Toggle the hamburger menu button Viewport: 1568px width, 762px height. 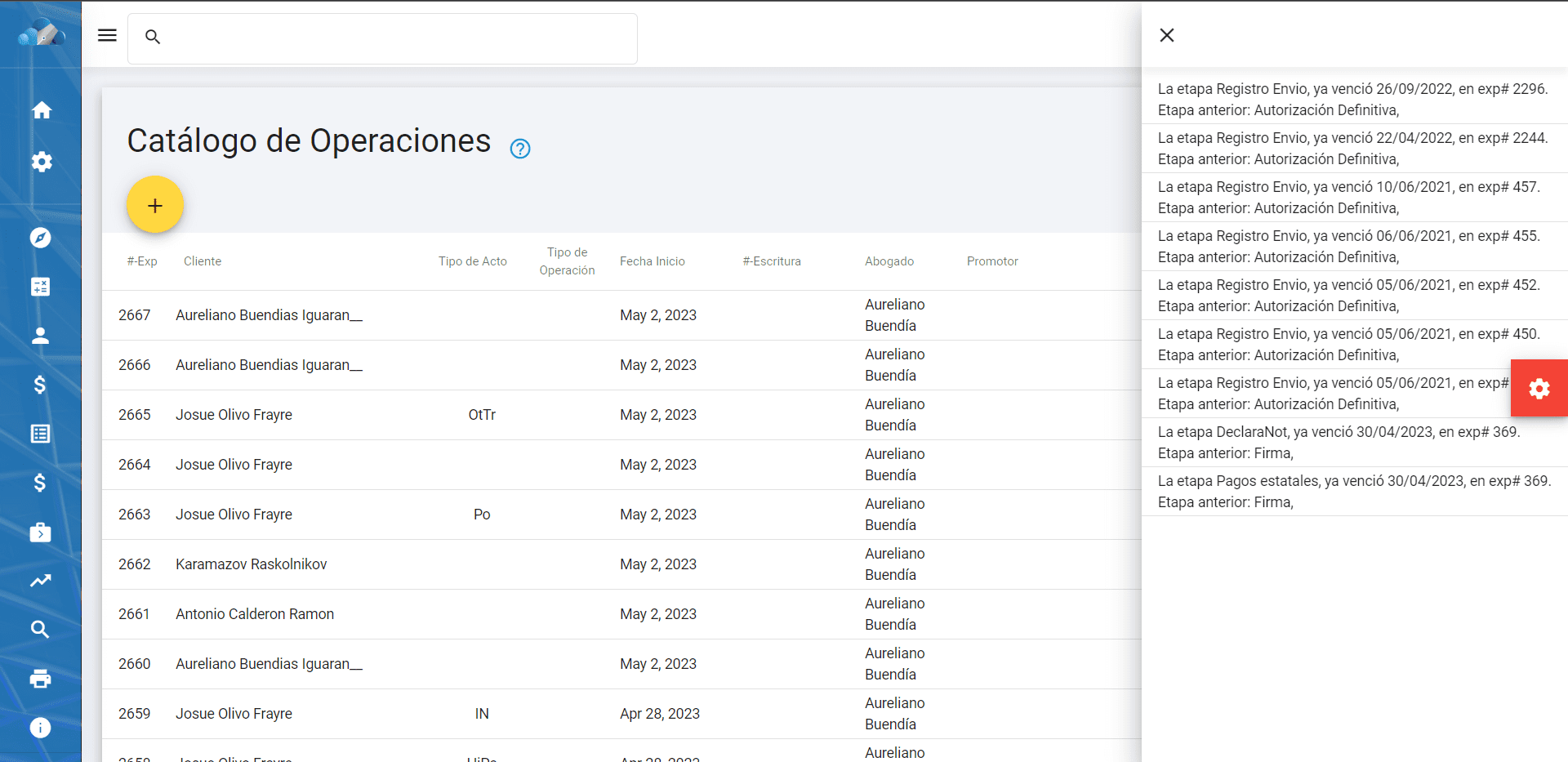(107, 35)
